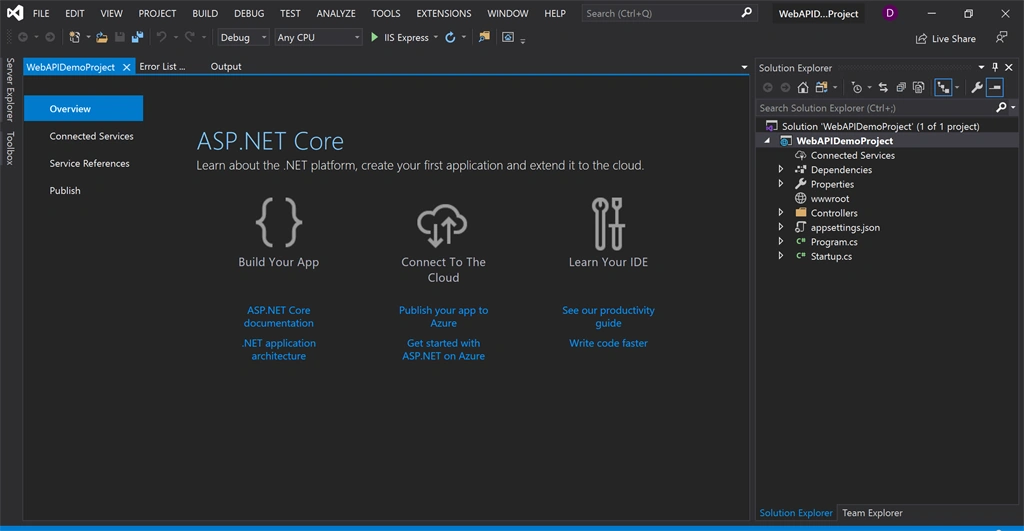Expand the Controllers folder
The height and width of the screenshot is (531, 1024).
point(780,212)
